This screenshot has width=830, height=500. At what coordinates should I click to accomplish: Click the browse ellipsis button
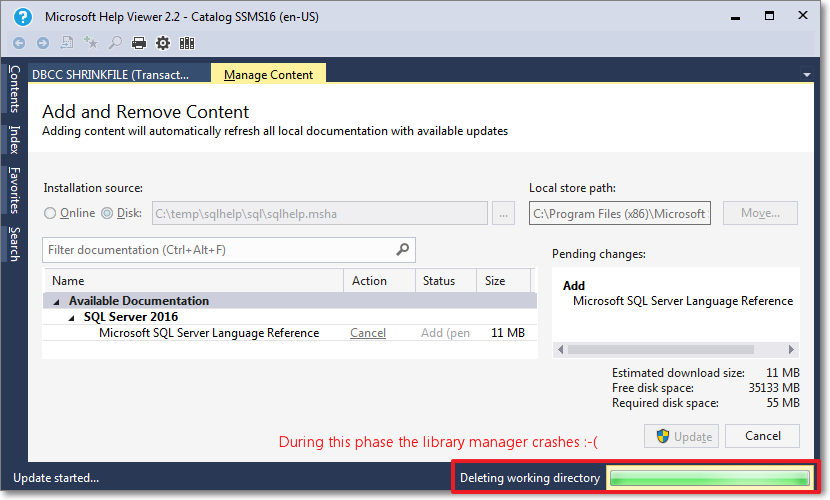click(503, 213)
